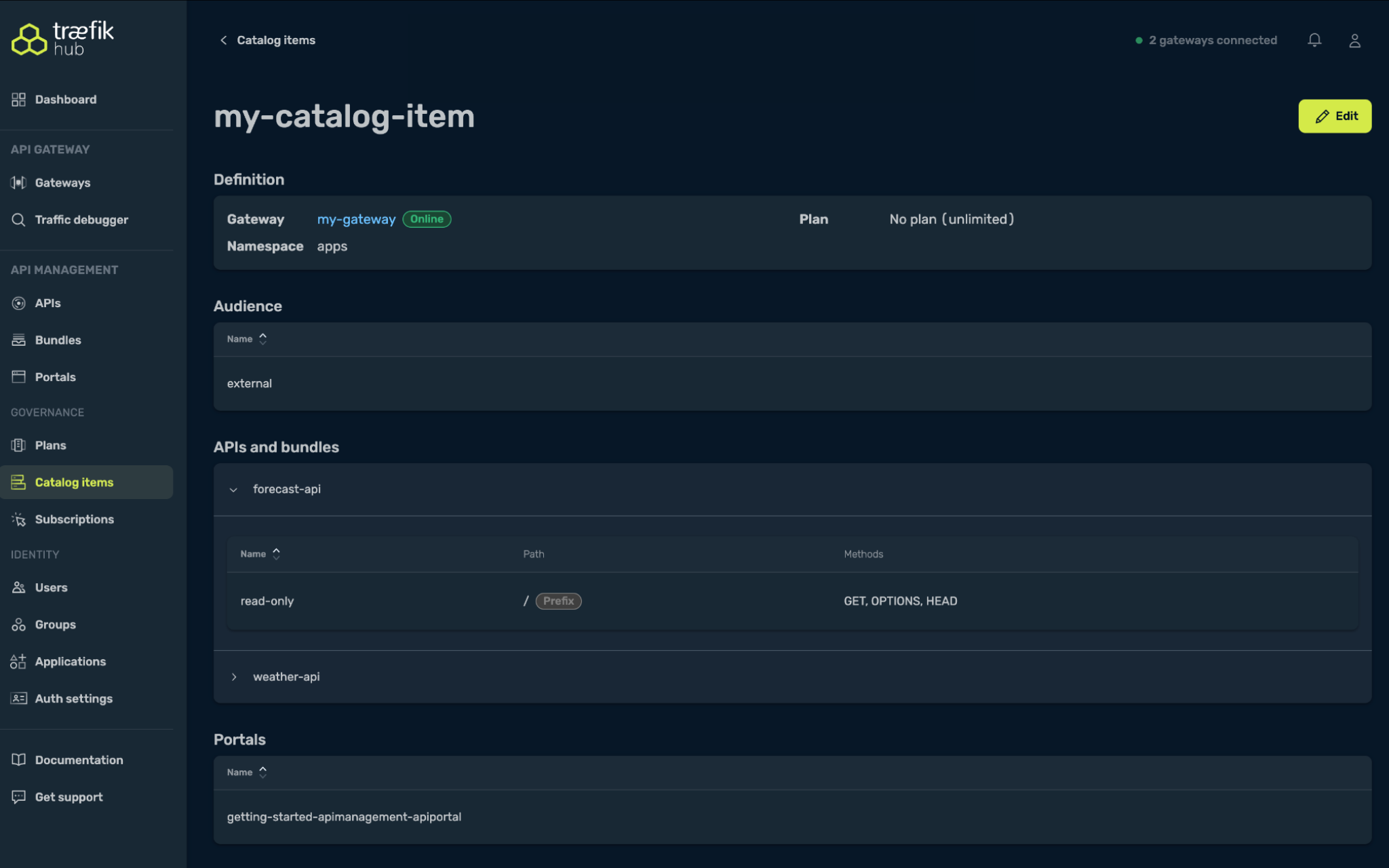
Task: Open the Subscriptions sidebar icon
Action: coord(18,519)
